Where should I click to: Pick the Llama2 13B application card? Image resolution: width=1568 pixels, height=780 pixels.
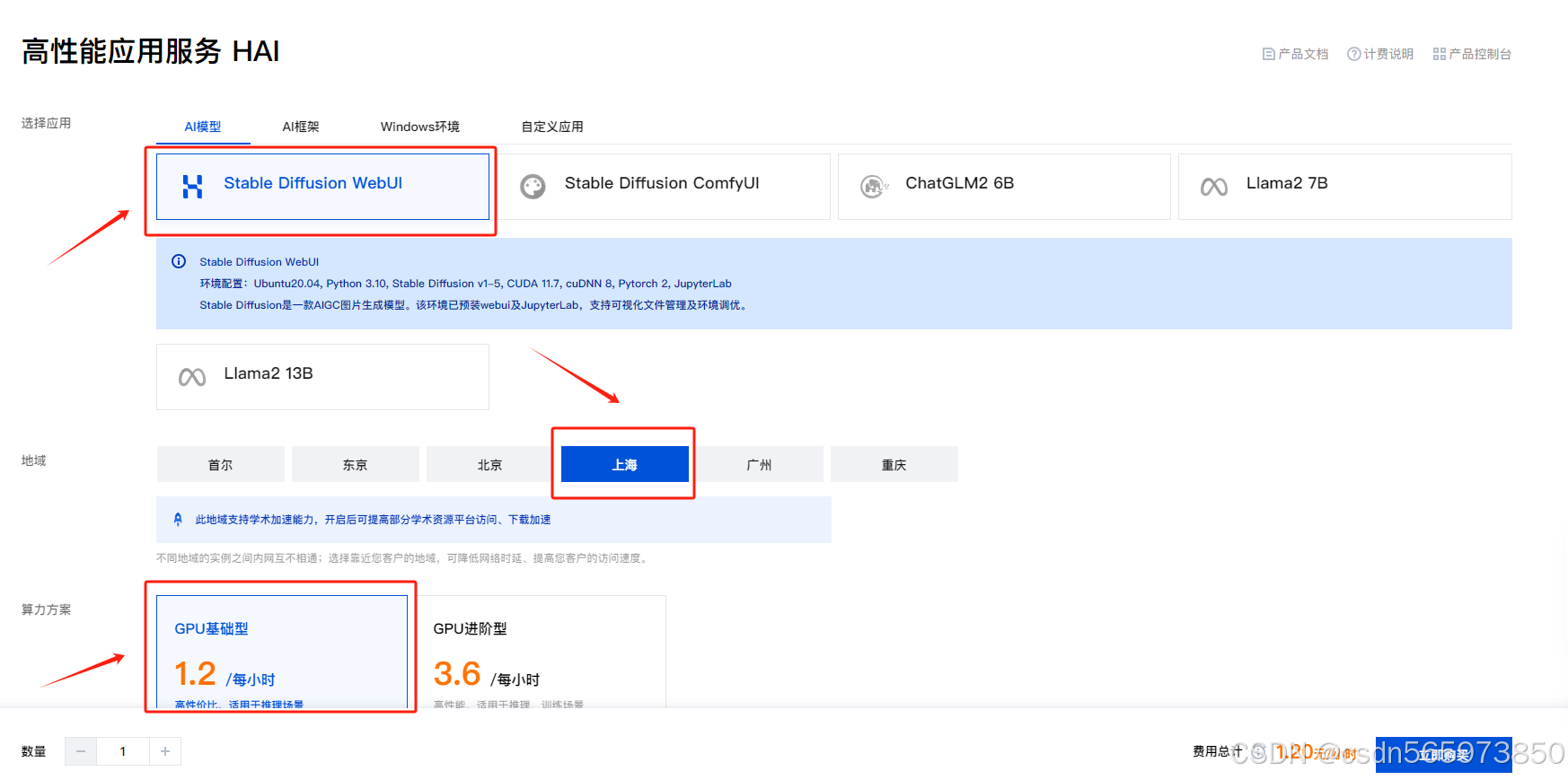(x=322, y=377)
